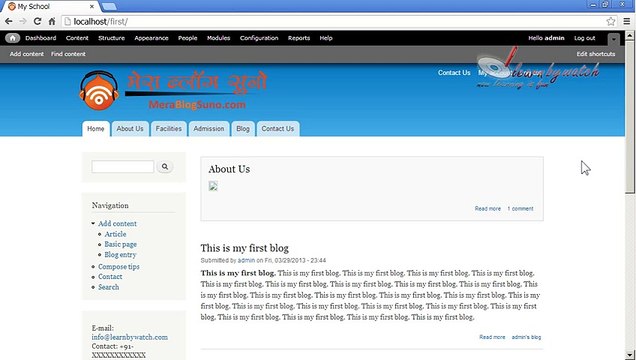Select the Facilities tab
Screen dimensions: 636x360
[169, 129]
